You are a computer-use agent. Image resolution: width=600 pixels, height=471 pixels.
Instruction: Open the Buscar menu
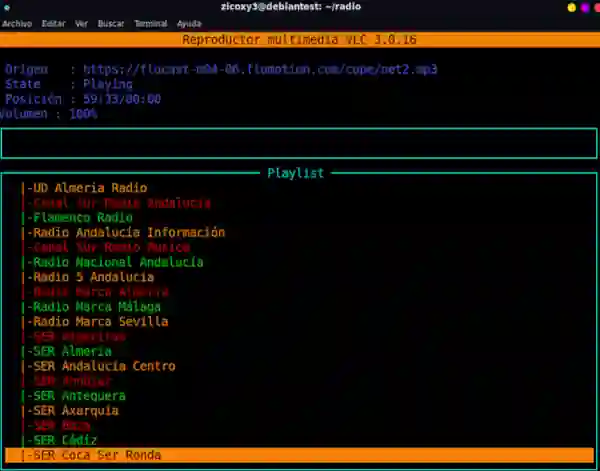click(x=111, y=23)
